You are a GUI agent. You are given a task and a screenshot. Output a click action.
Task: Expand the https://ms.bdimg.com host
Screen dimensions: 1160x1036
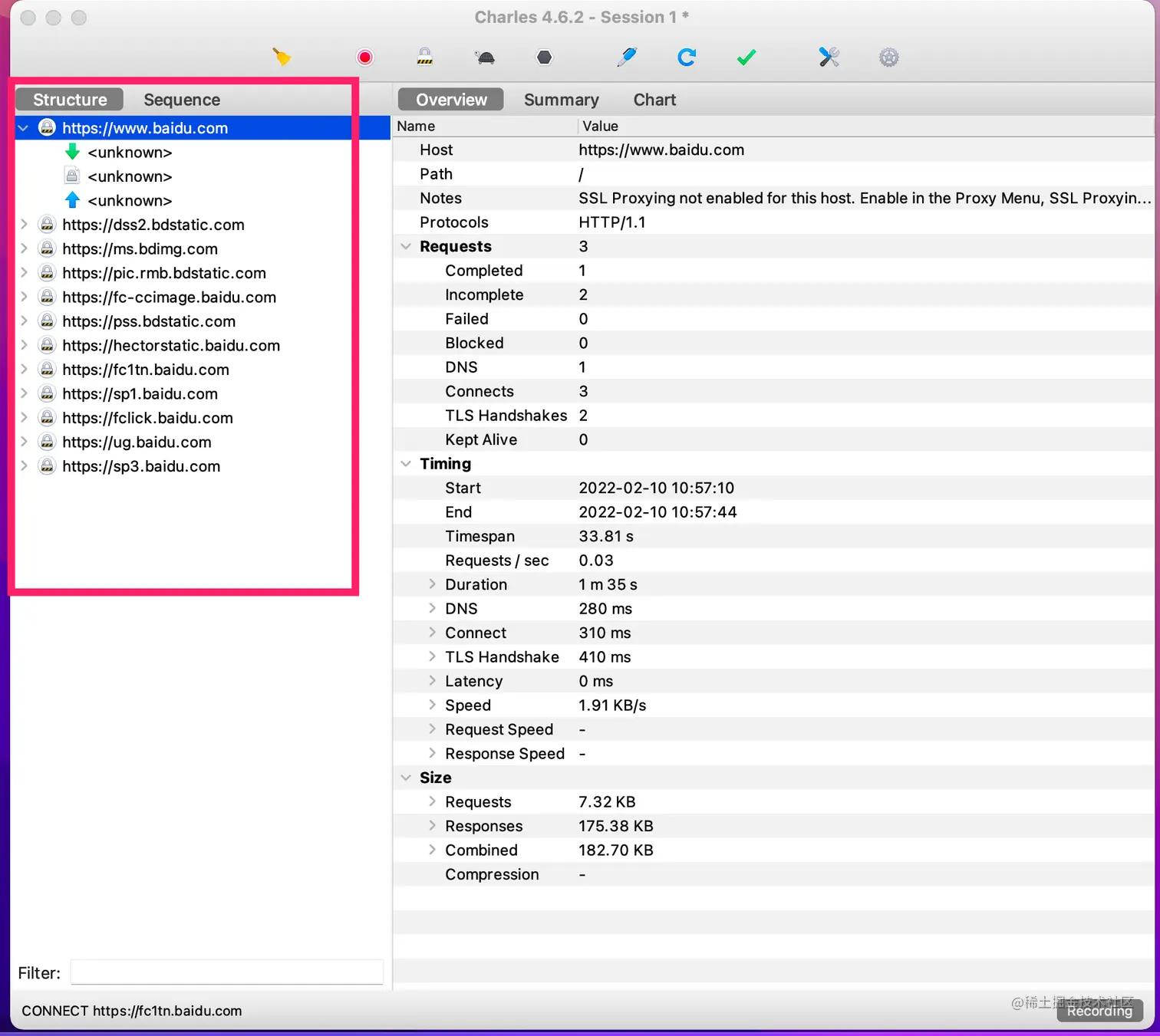[x=24, y=248]
